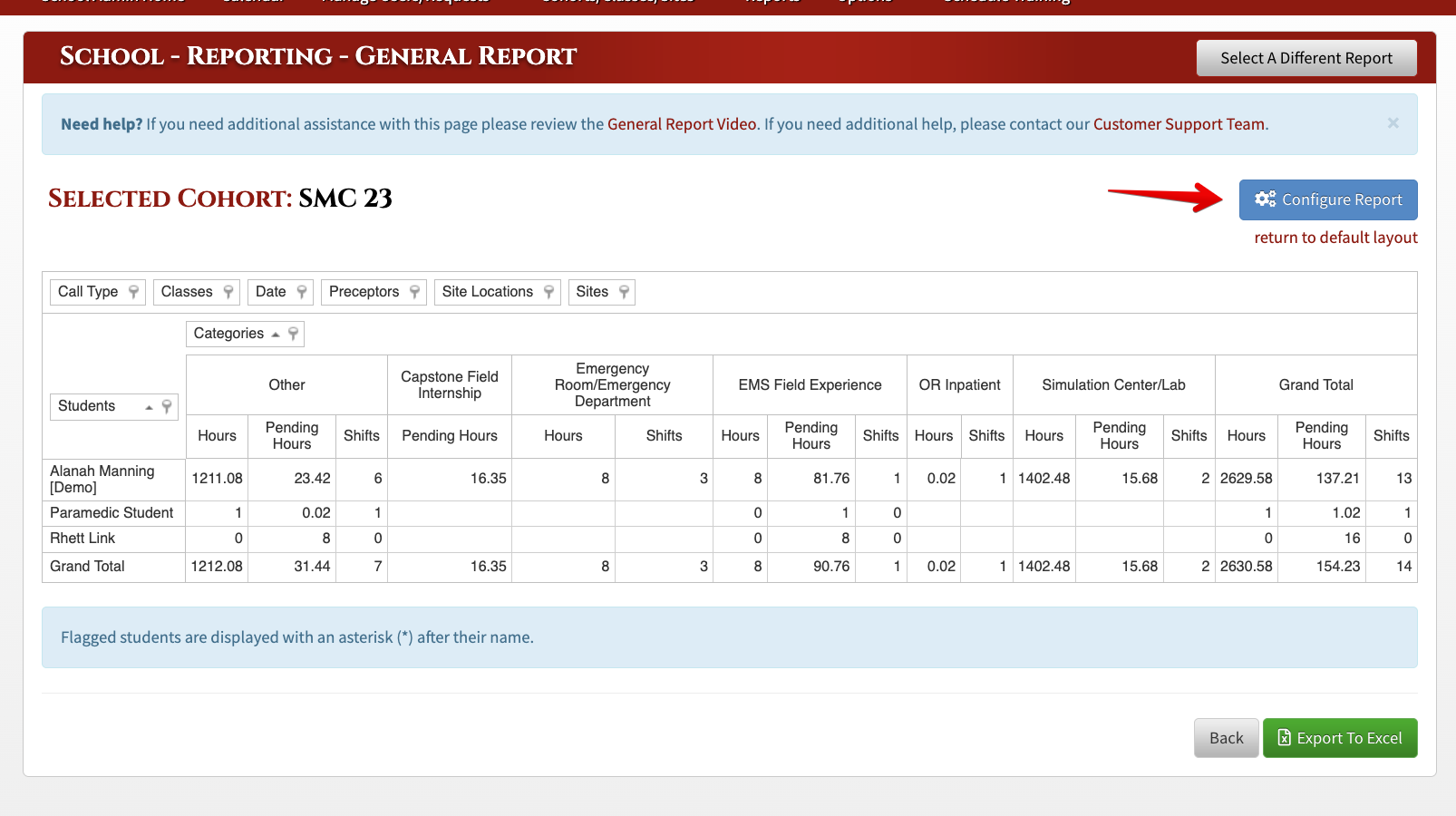
Task: Click the 2630.58 grand total cell
Action: pyautogui.click(x=1247, y=567)
